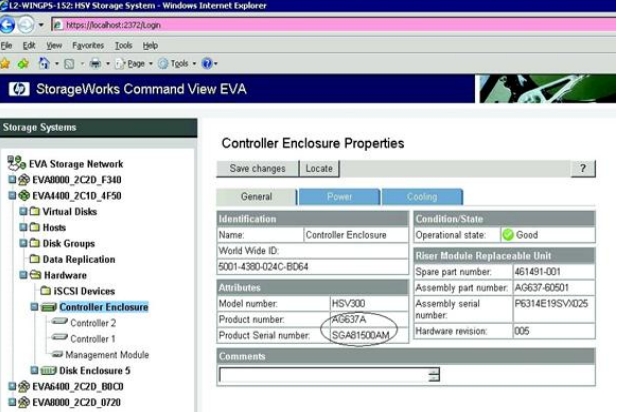Image resolution: width=617 pixels, height=412 pixels.
Task: Open the Help menu
Action: click(x=150, y=46)
